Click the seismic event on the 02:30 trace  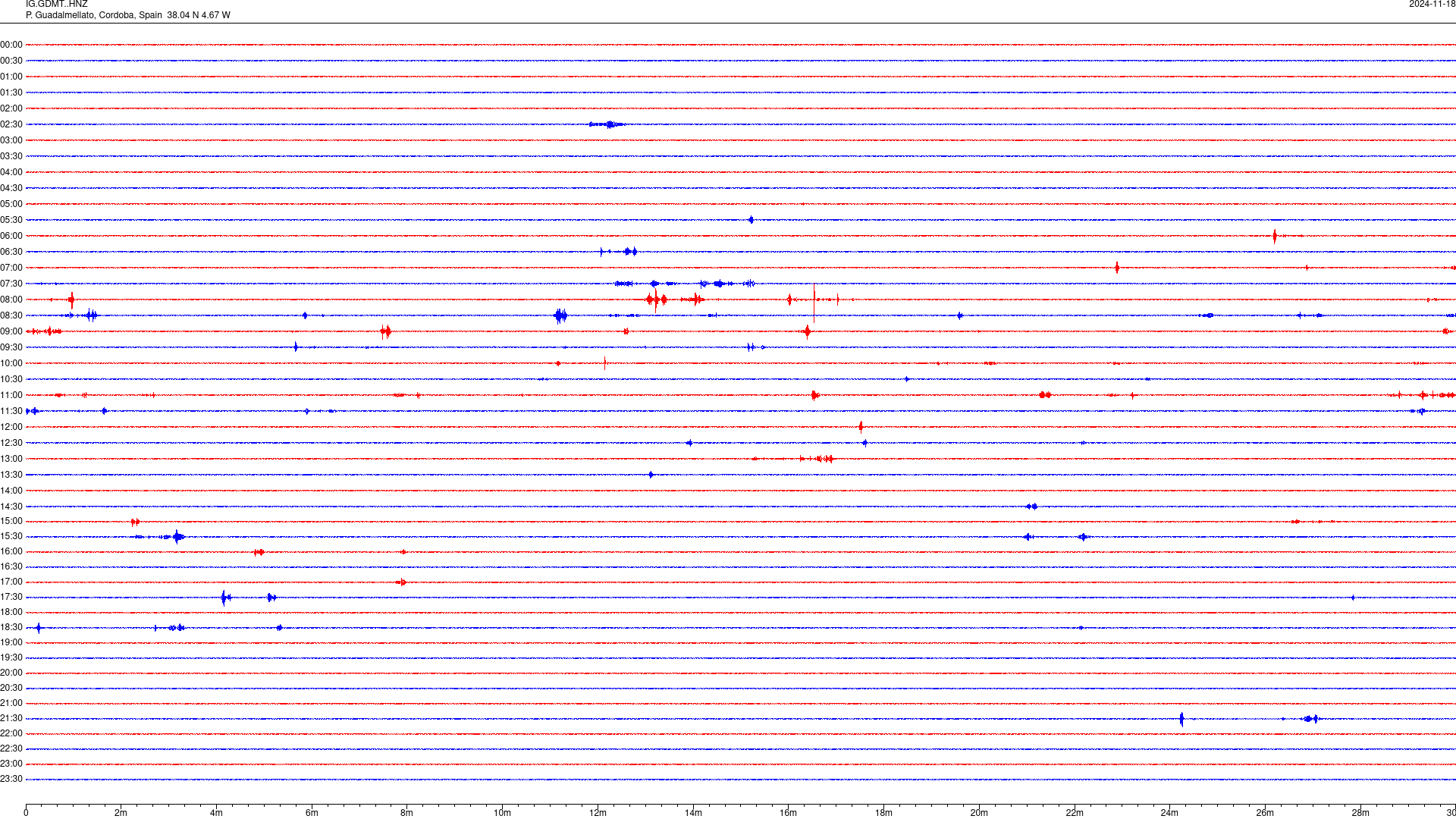point(607,124)
